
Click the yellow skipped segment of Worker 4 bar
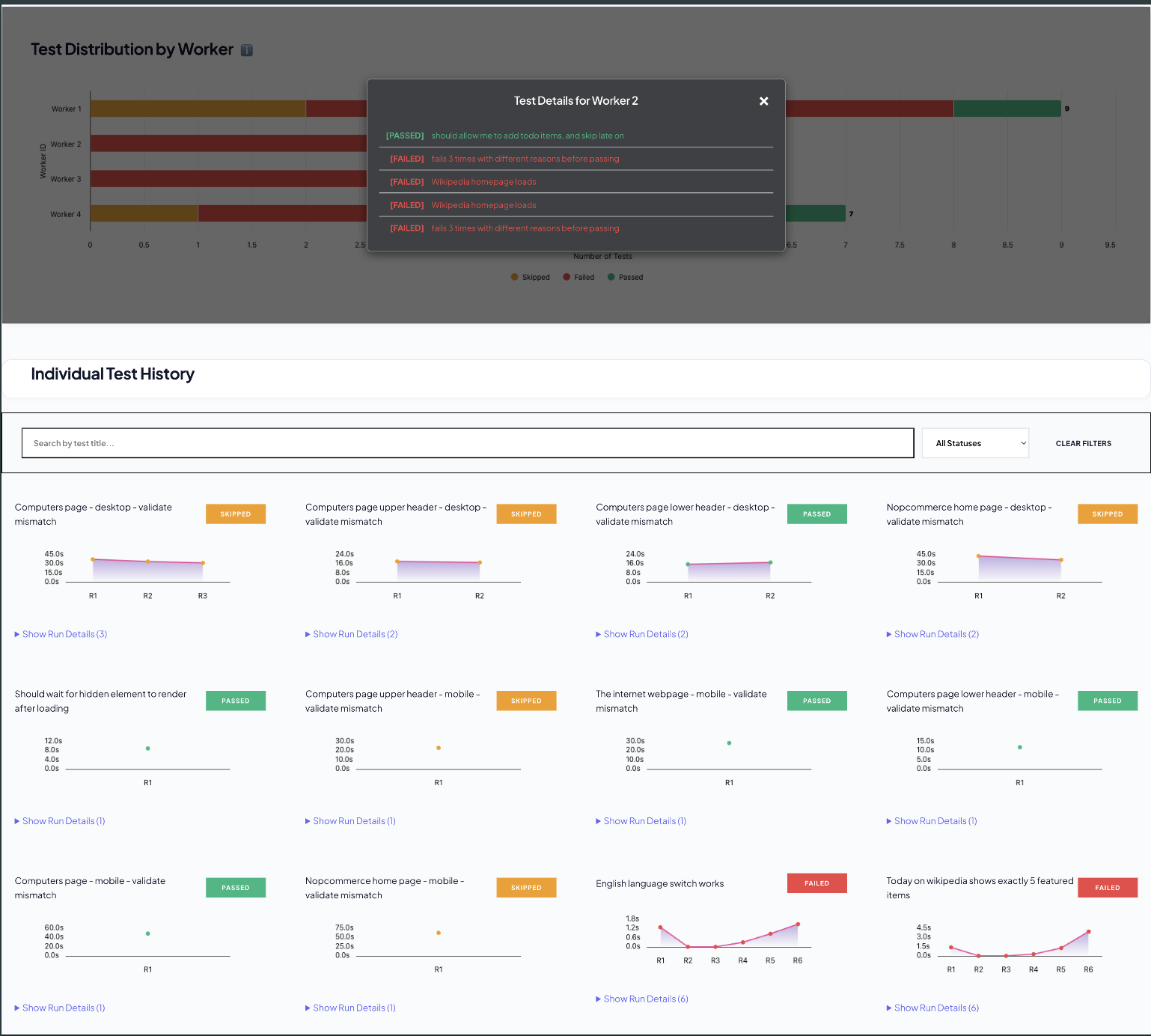[x=144, y=213]
